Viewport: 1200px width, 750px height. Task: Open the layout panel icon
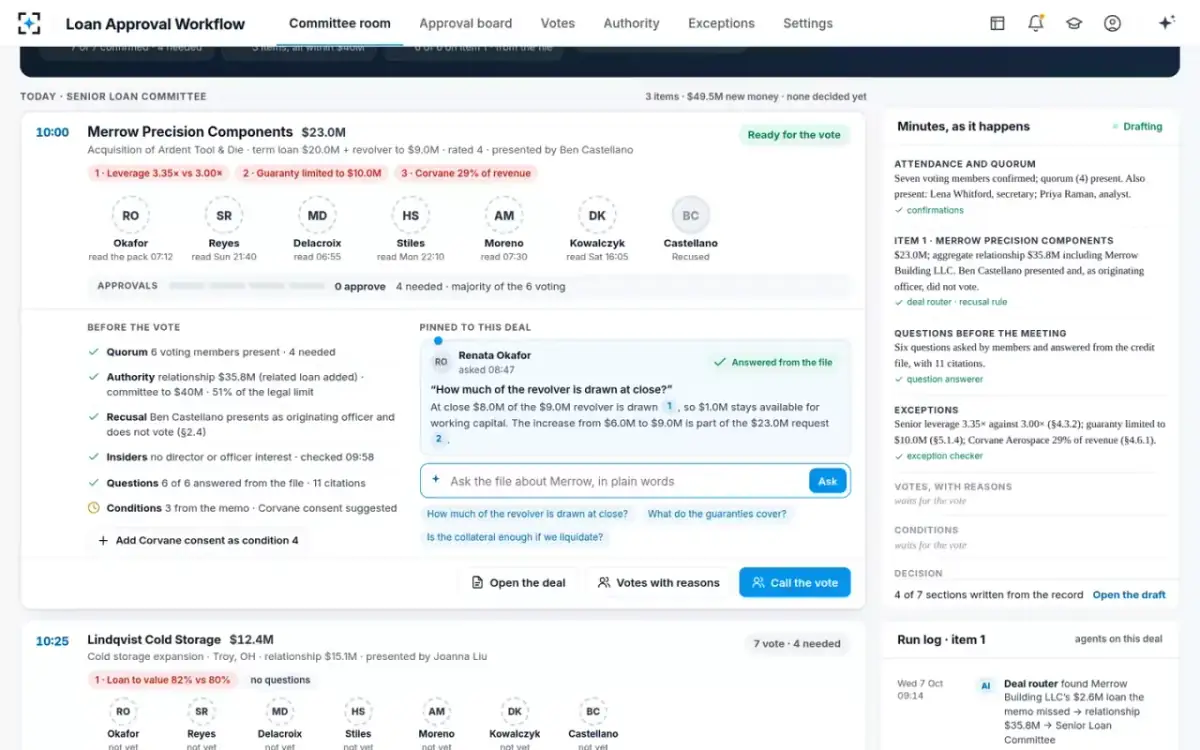(x=997, y=23)
